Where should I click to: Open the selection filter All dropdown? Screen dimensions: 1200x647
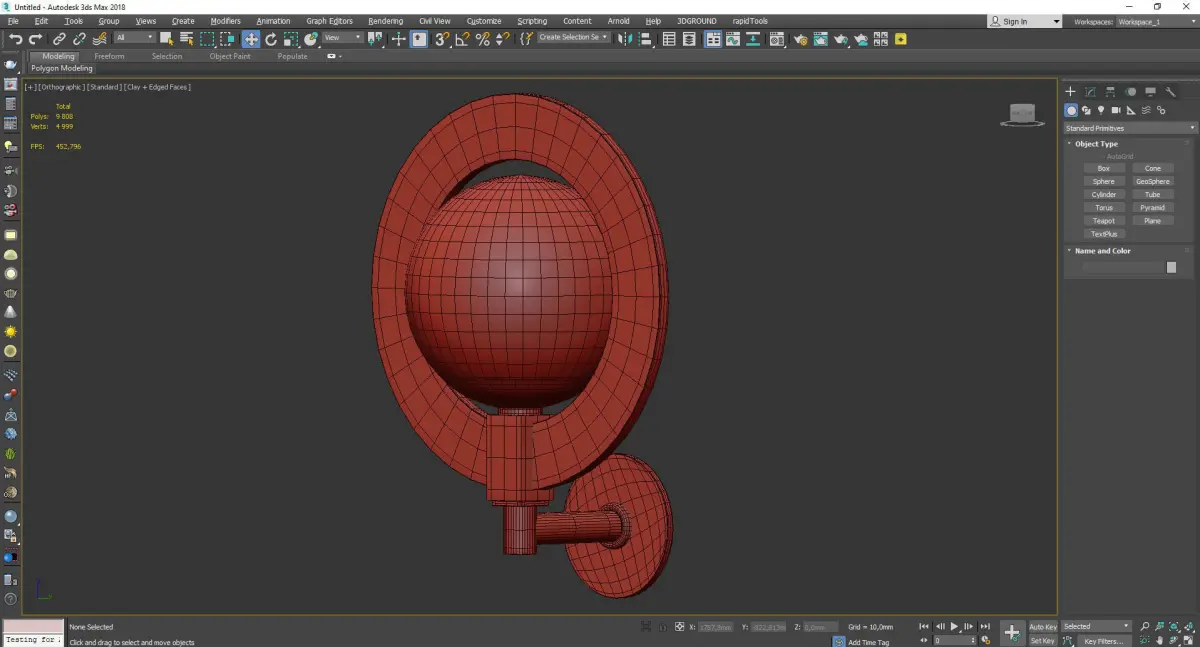tap(134, 38)
